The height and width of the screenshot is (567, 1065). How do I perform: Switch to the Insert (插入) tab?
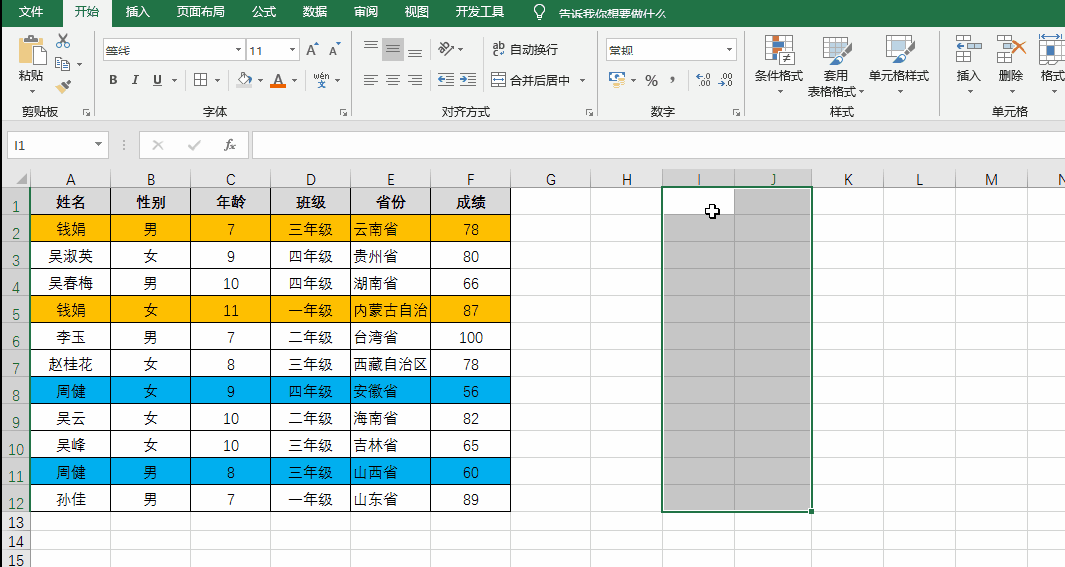click(x=138, y=12)
